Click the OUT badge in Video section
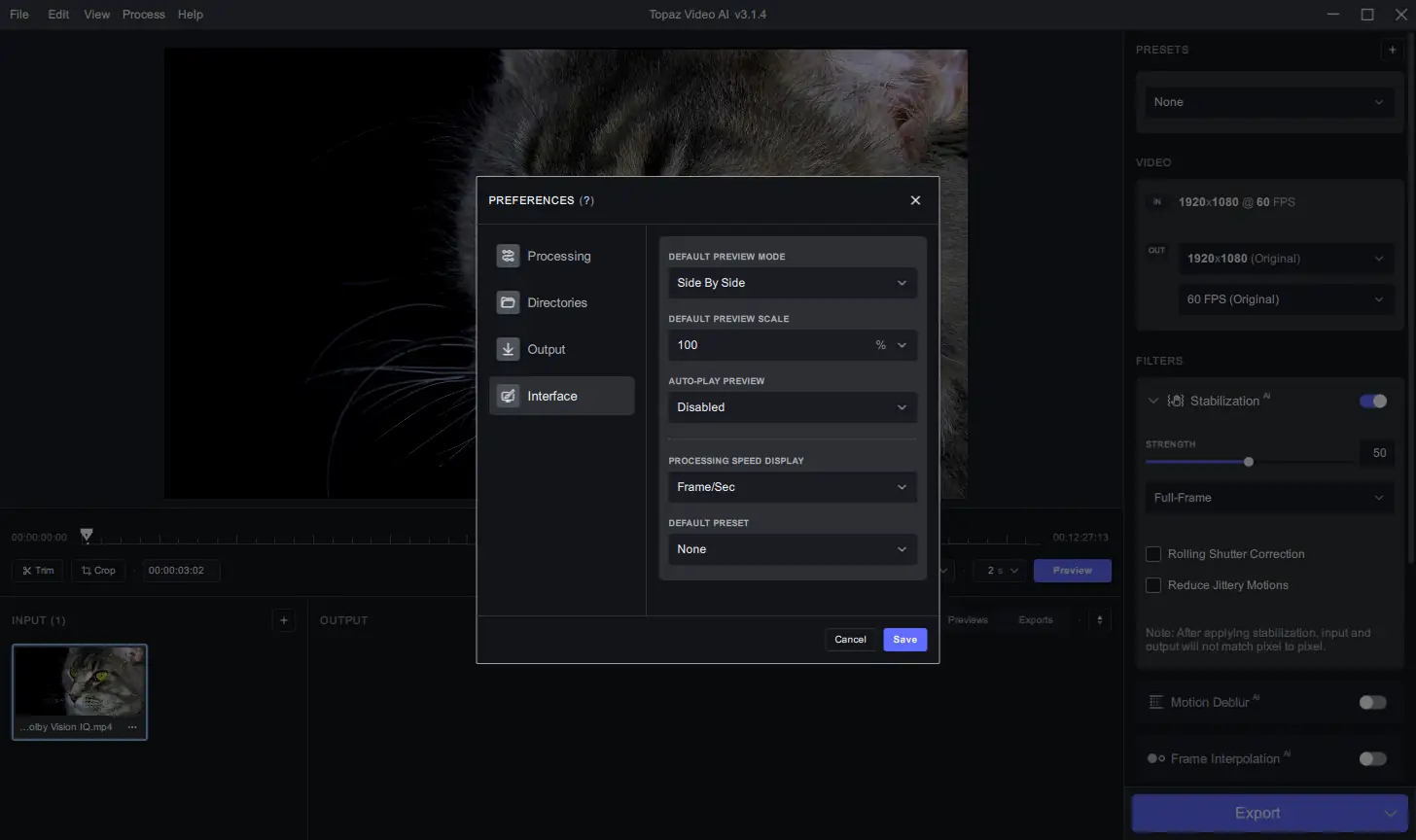The image size is (1416, 840). (x=1157, y=251)
